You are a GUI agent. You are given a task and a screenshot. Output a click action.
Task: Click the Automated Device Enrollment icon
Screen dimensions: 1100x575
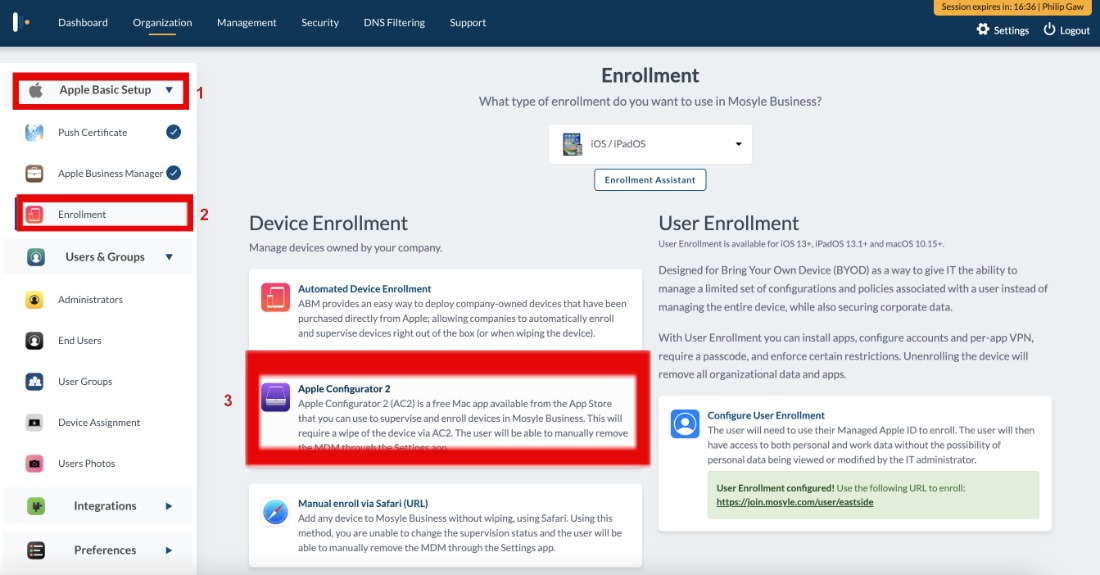(x=275, y=297)
